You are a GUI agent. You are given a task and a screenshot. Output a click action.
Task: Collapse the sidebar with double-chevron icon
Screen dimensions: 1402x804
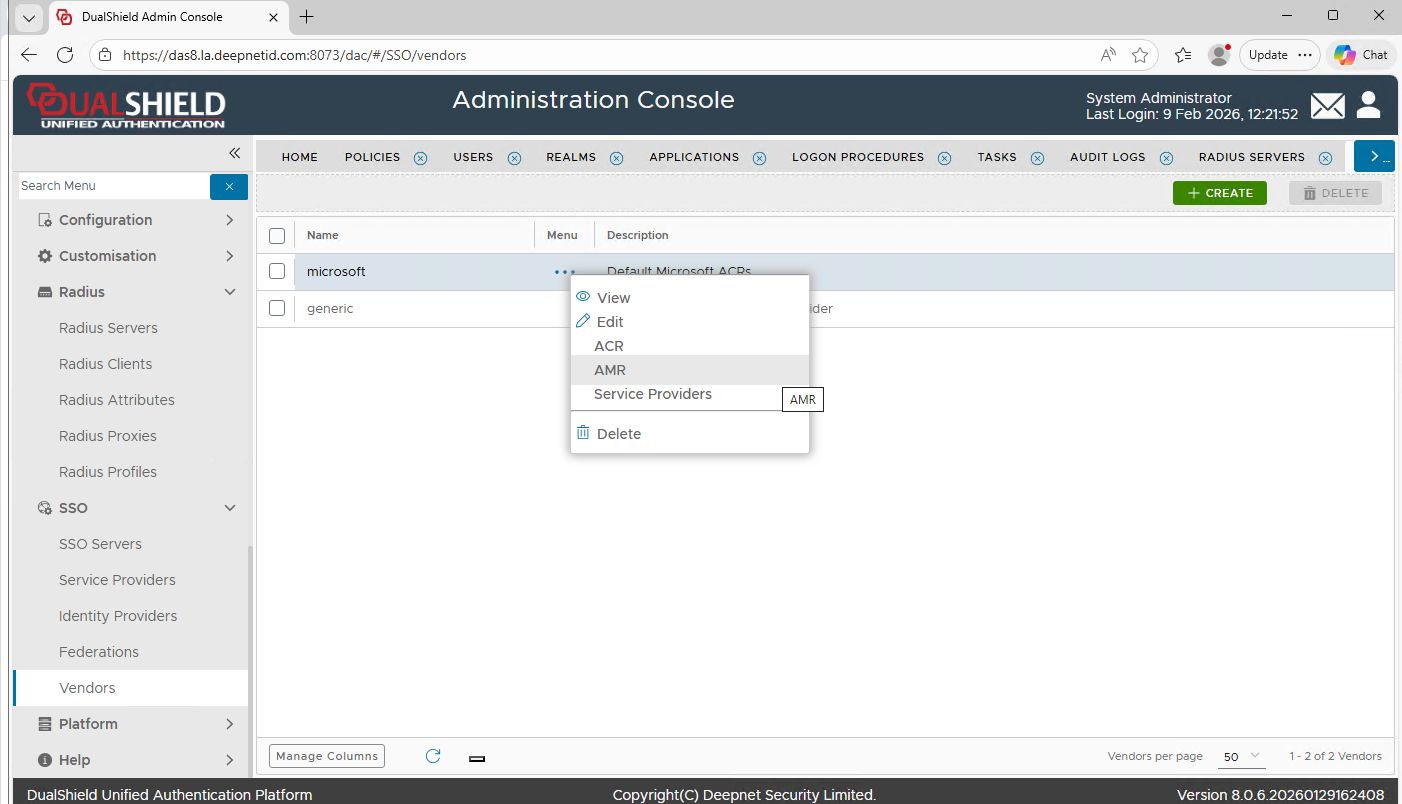point(234,153)
